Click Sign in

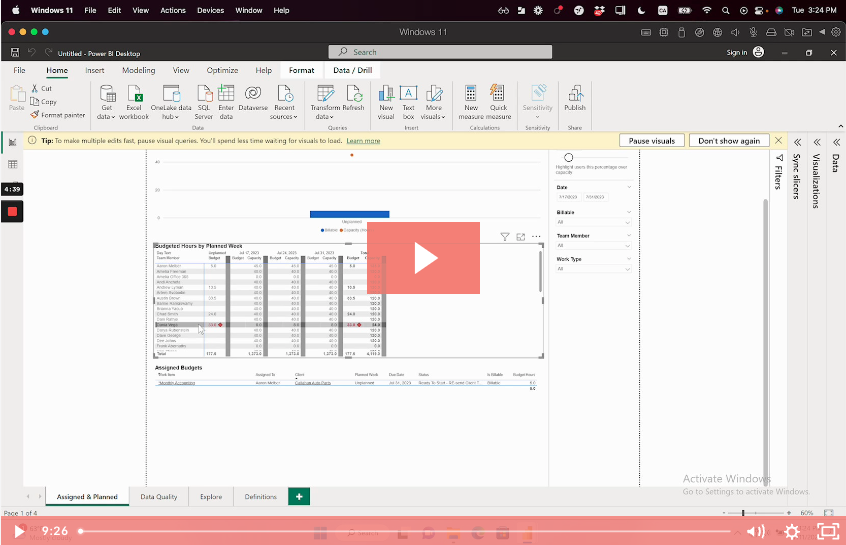pyautogui.click(x=745, y=52)
